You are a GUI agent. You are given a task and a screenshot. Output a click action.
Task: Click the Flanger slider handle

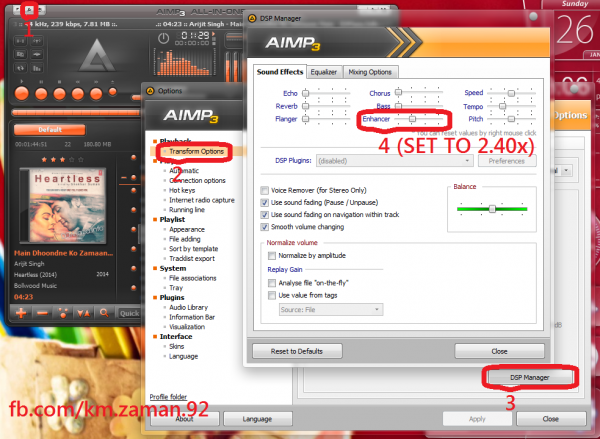[305, 119]
